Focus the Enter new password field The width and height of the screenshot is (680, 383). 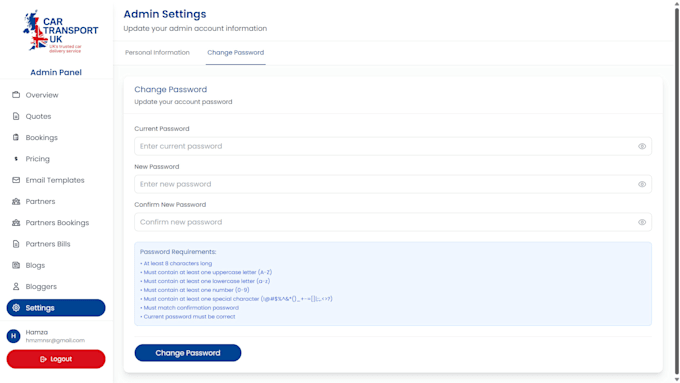[393, 184]
